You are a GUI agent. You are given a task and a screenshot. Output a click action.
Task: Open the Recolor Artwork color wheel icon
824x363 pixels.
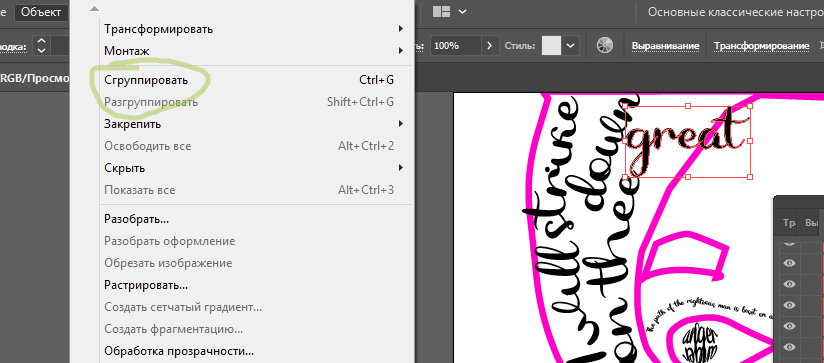click(605, 46)
